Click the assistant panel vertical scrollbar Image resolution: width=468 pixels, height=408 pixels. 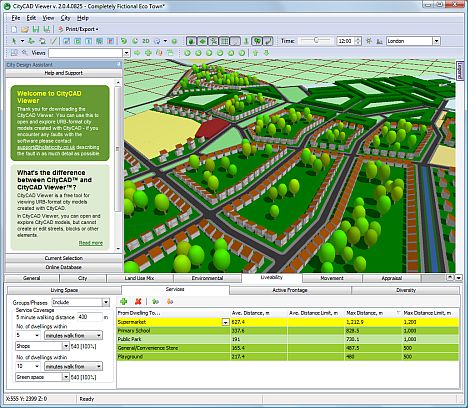coord(117,149)
